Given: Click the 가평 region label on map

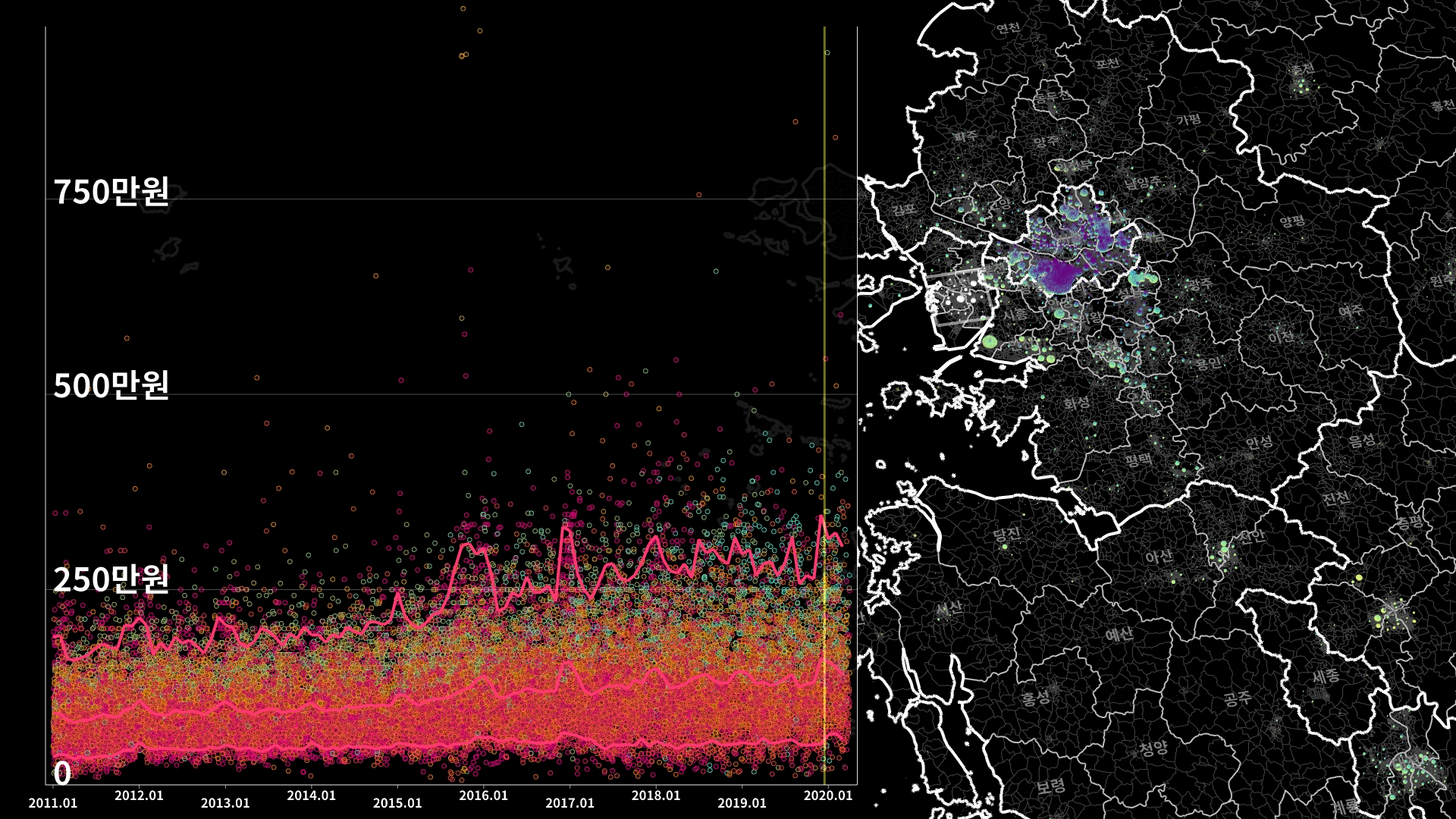Looking at the screenshot, I should [x=1189, y=119].
